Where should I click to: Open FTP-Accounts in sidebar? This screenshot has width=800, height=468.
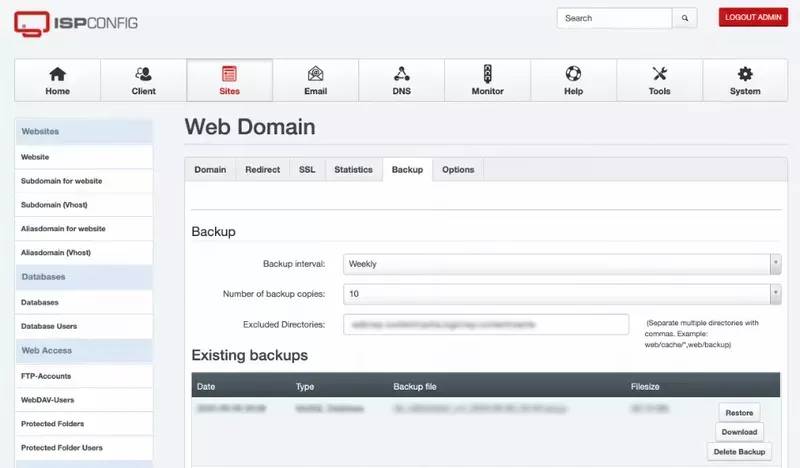84,376
